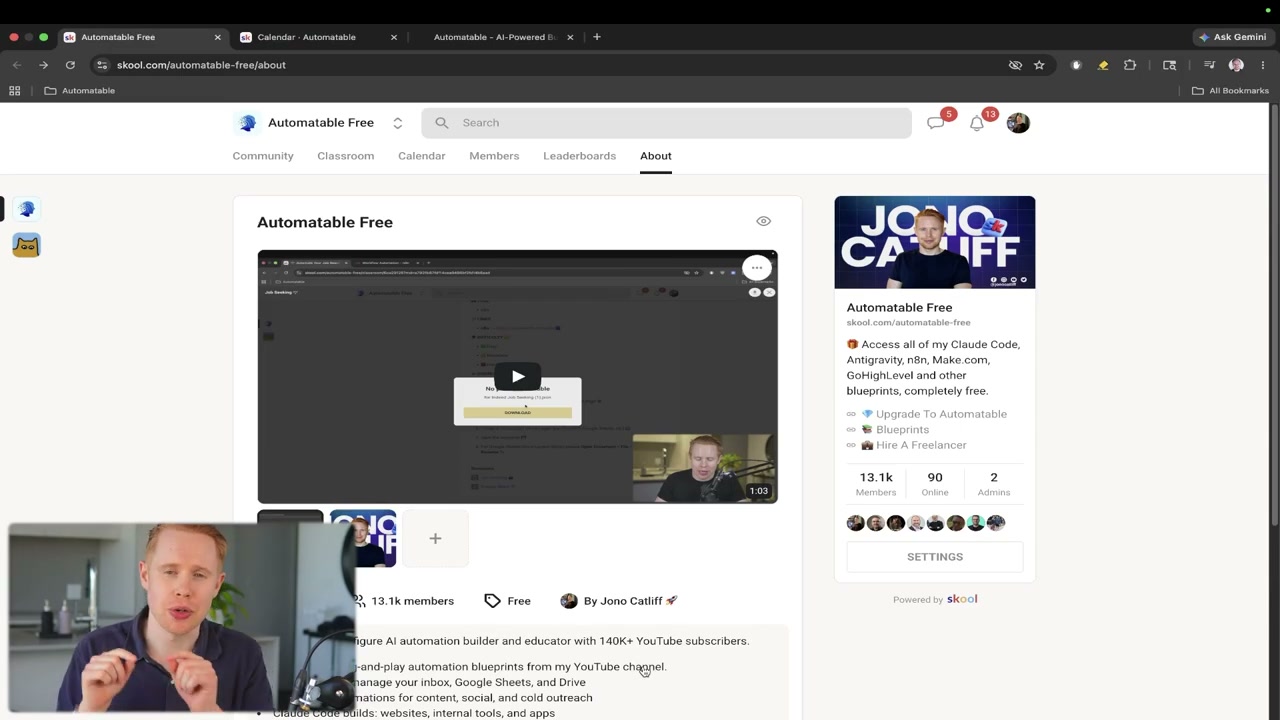Screen dimensions: 1280x720
Task: Click the Jono Catliff banner image in sidebar card
Action: (x=935, y=242)
